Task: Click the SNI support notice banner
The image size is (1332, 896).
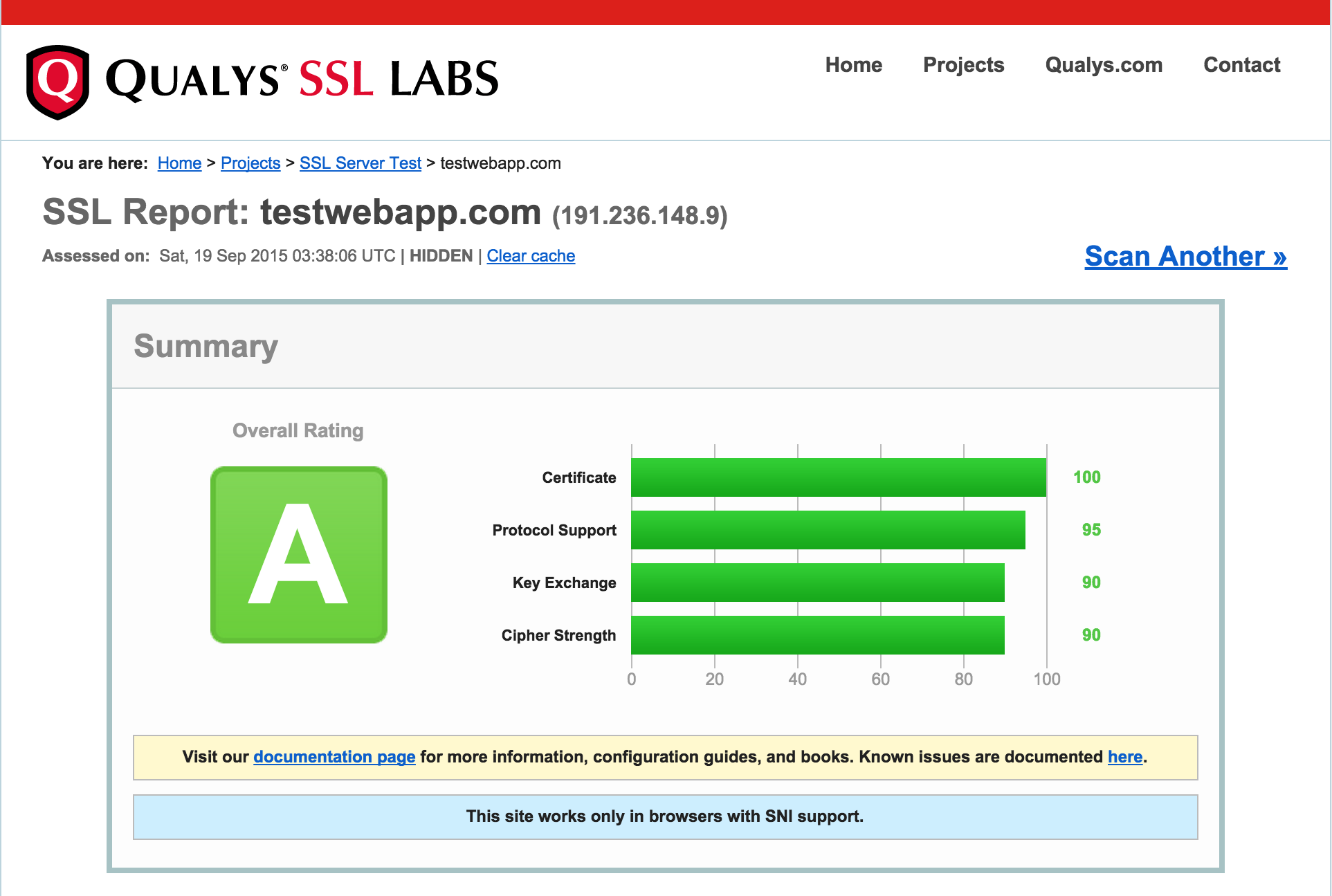Action: [x=664, y=816]
